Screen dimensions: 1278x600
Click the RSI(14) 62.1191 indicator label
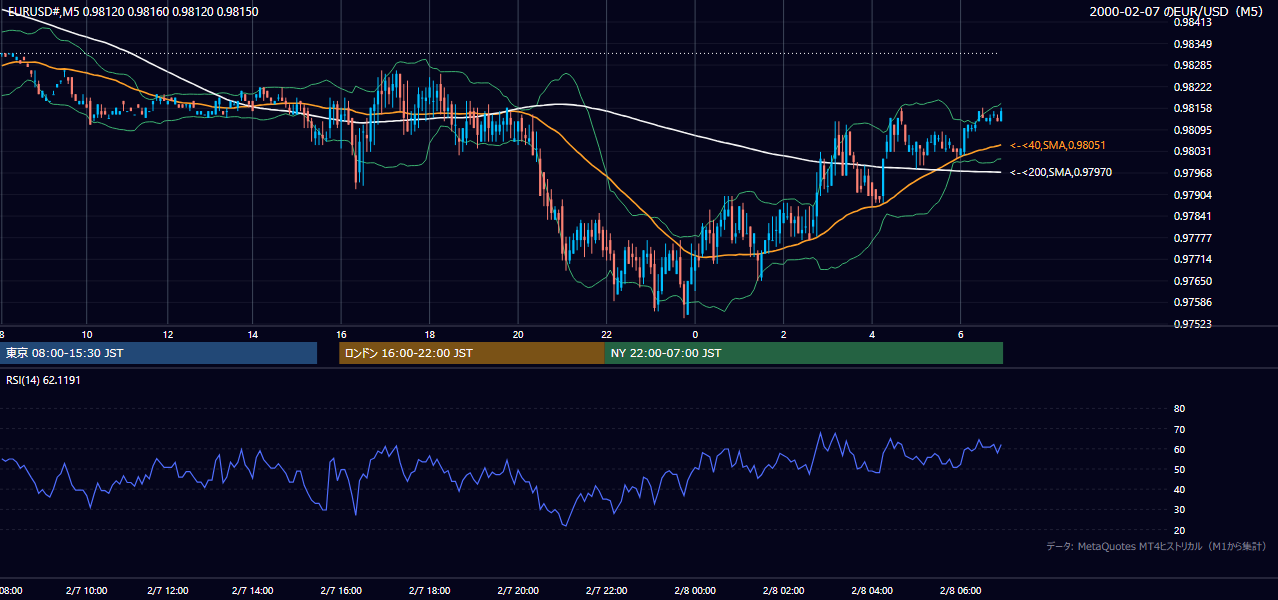click(43, 380)
